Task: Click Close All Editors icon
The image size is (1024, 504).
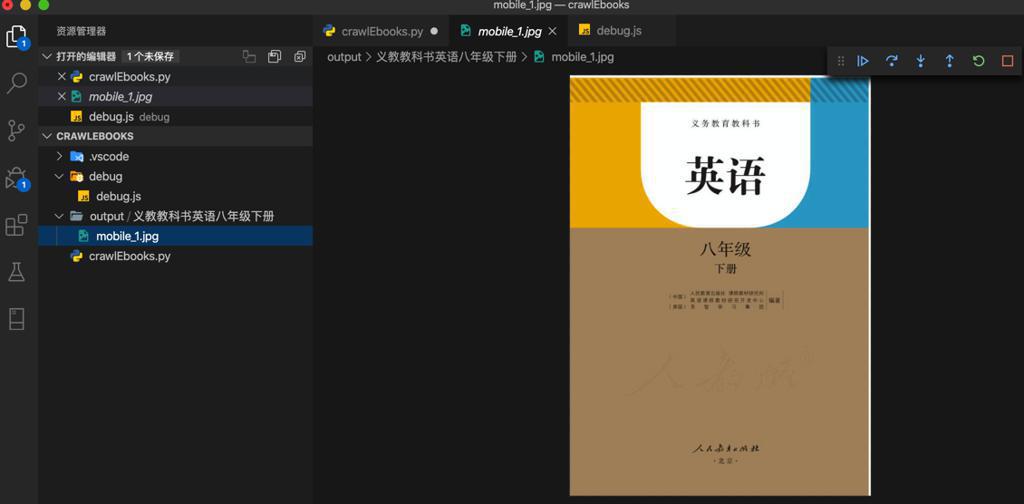Action: 300,57
